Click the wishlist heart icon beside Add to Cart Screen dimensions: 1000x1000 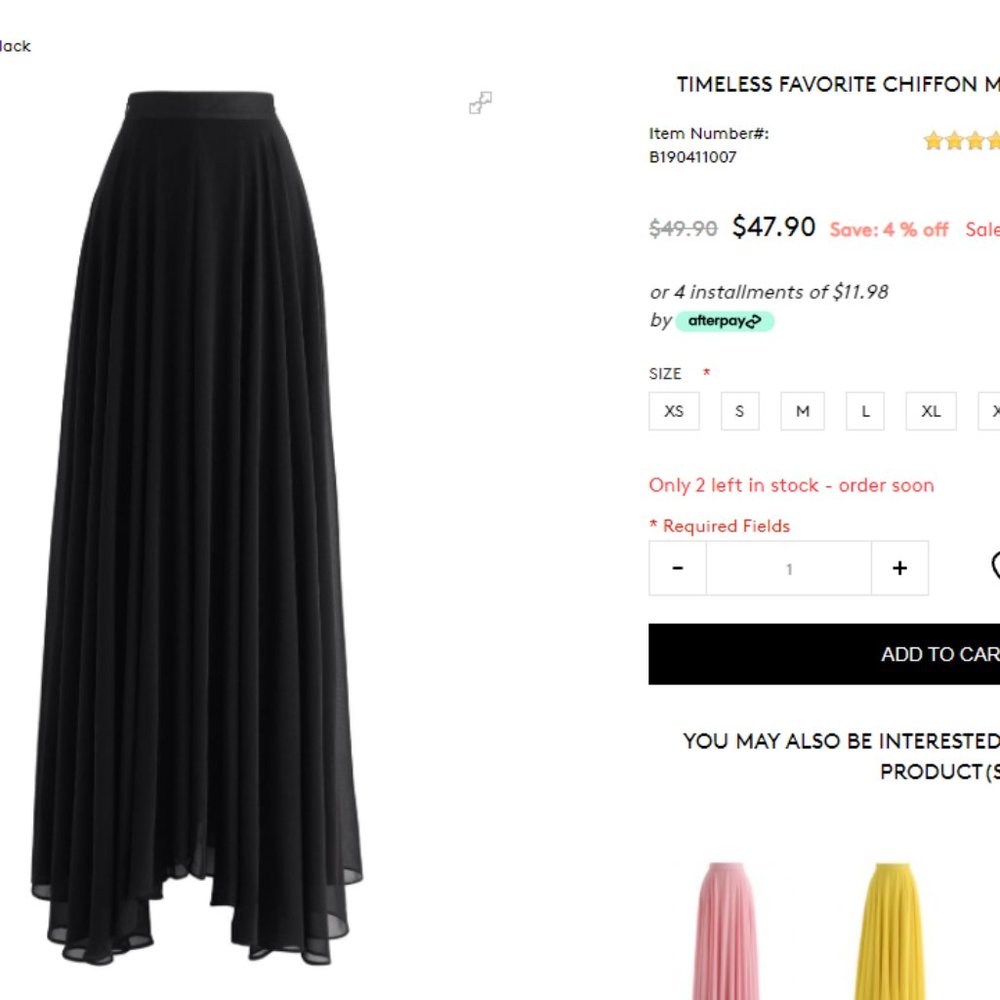996,566
